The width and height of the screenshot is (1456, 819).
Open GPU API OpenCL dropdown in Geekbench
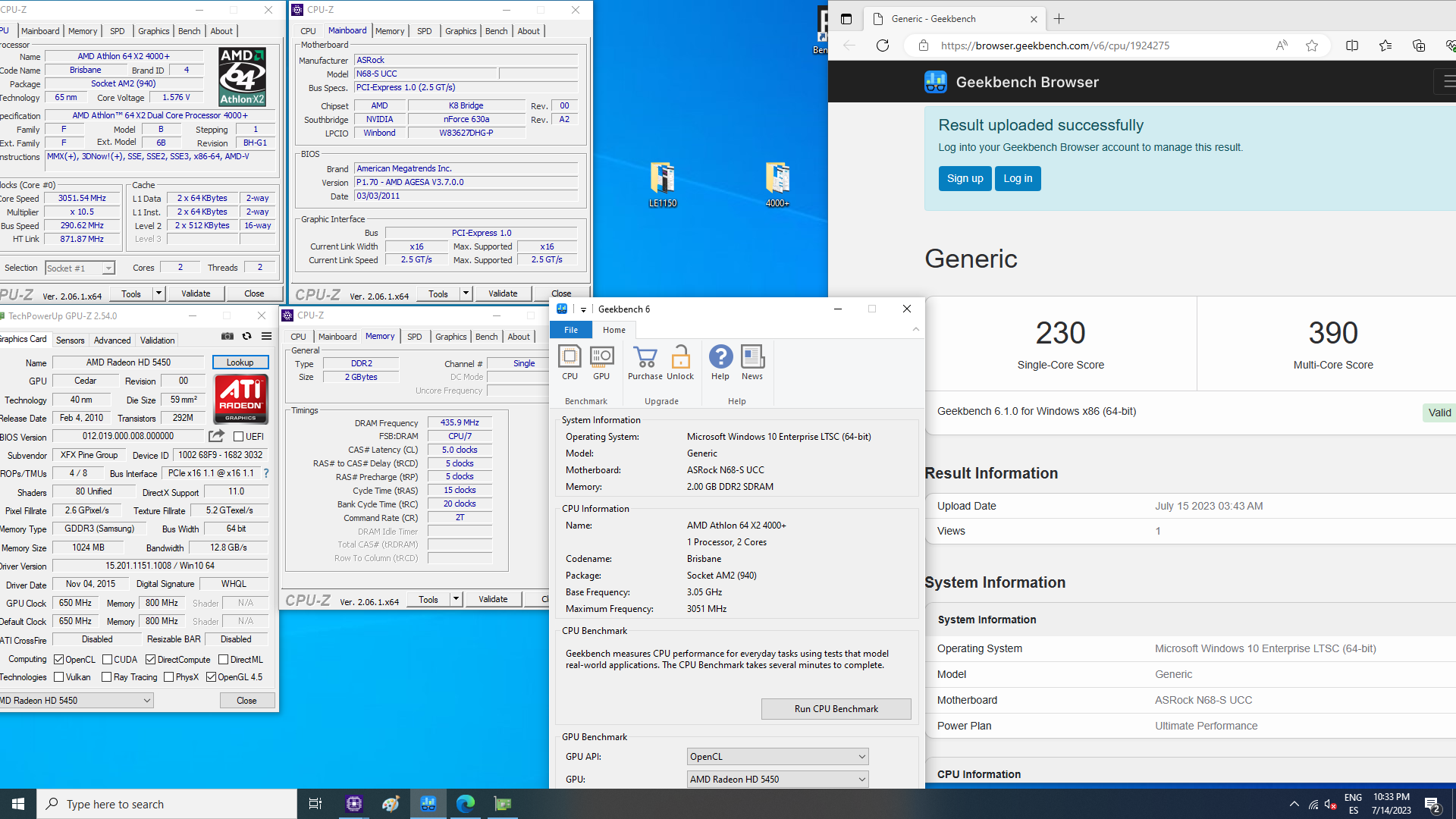click(x=777, y=757)
